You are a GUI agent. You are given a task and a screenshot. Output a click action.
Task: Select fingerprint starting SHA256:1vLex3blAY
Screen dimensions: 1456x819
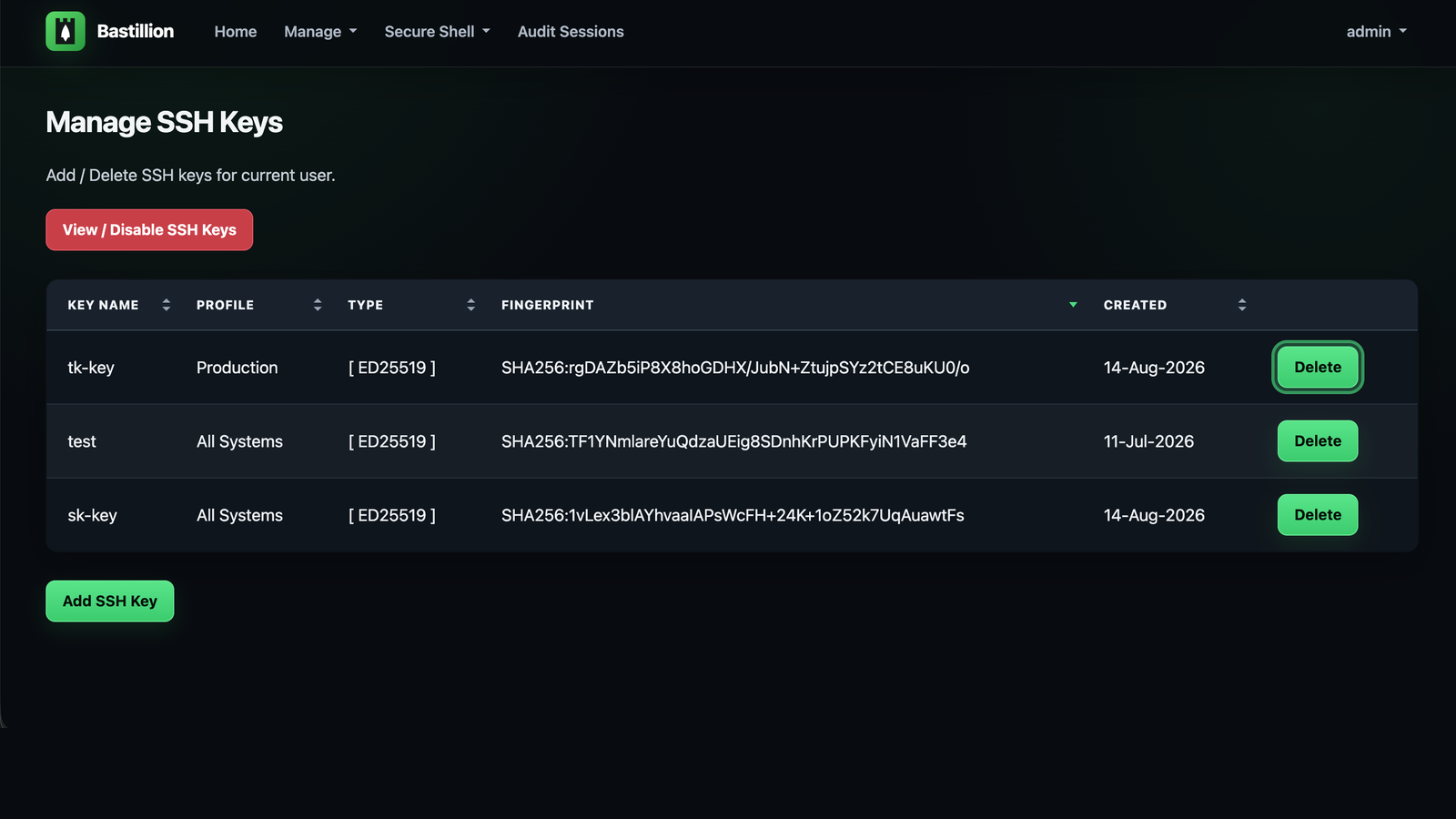(x=733, y=515)
